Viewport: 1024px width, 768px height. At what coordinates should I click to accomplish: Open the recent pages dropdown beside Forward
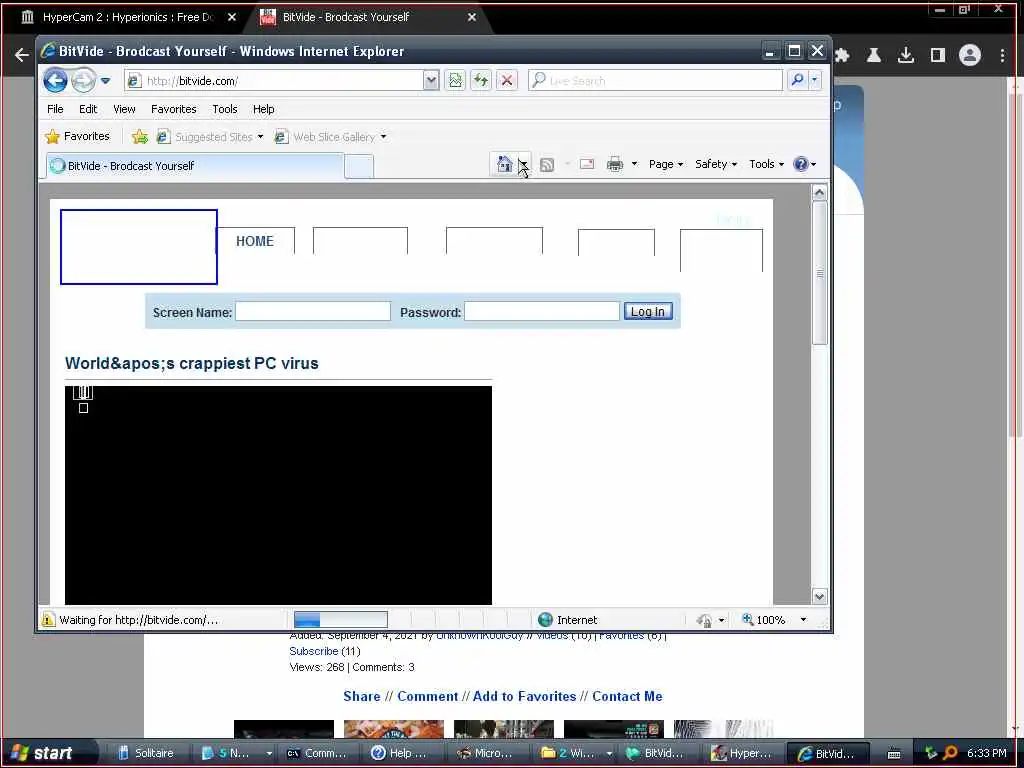[x=105, y=81]
